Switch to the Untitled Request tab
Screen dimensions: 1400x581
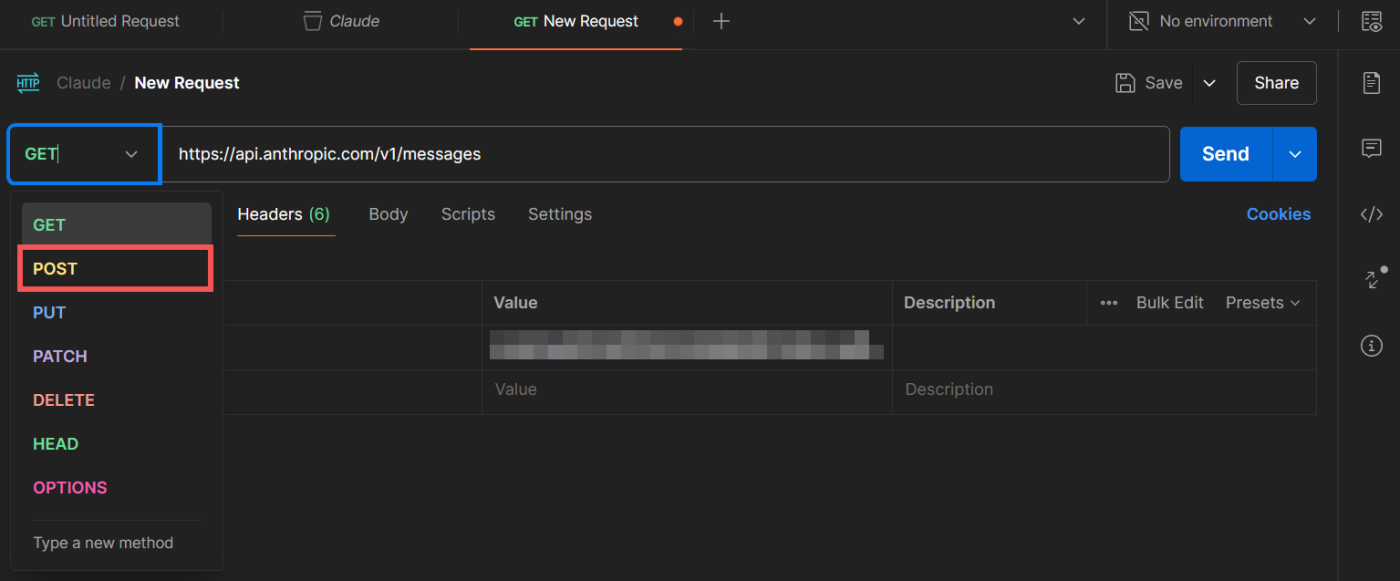106,21
